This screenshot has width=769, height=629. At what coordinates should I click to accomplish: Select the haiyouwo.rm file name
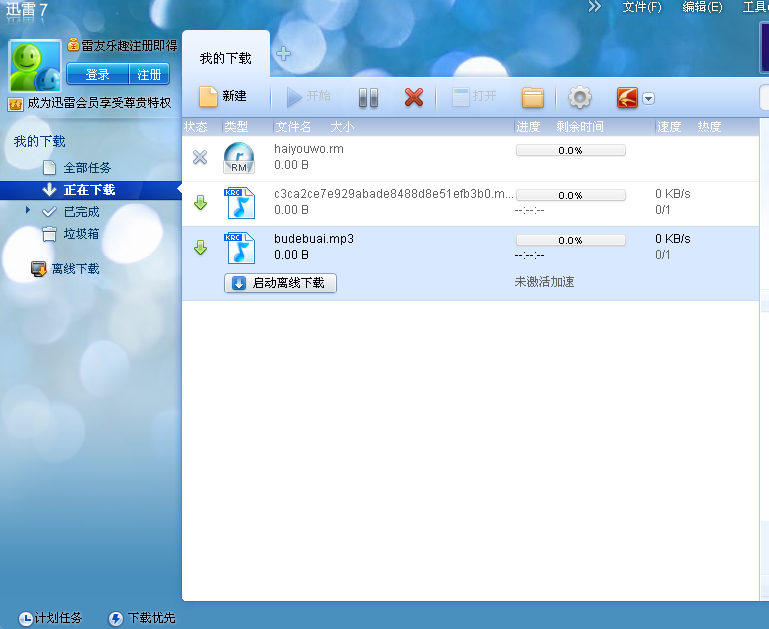point(309,149)
